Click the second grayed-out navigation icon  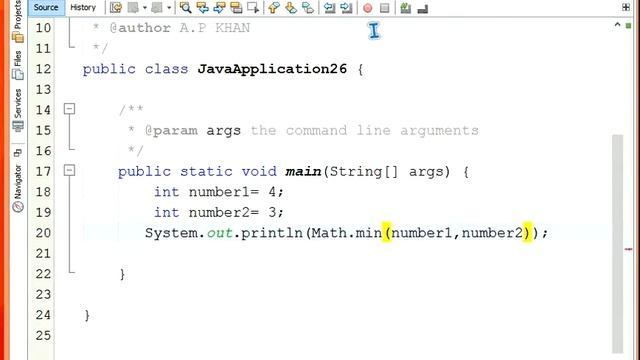(157, 7)
